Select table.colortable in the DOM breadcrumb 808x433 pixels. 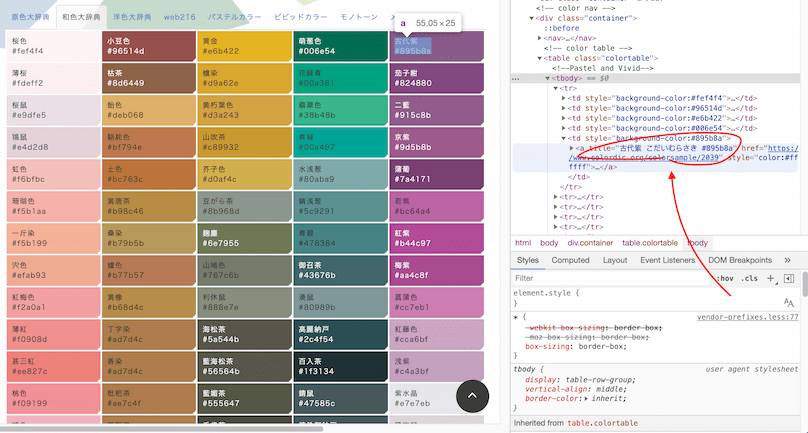[650, 243]
